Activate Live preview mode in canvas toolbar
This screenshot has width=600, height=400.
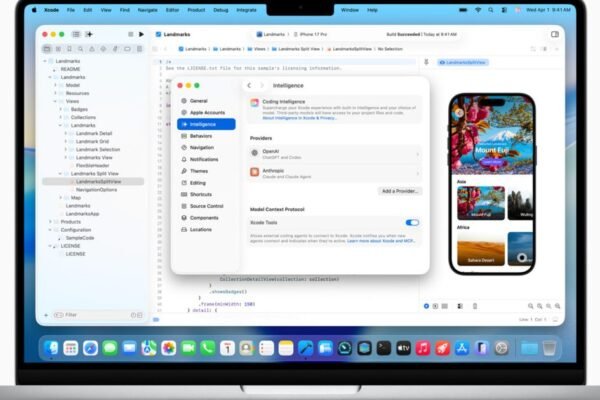[426, 306]
